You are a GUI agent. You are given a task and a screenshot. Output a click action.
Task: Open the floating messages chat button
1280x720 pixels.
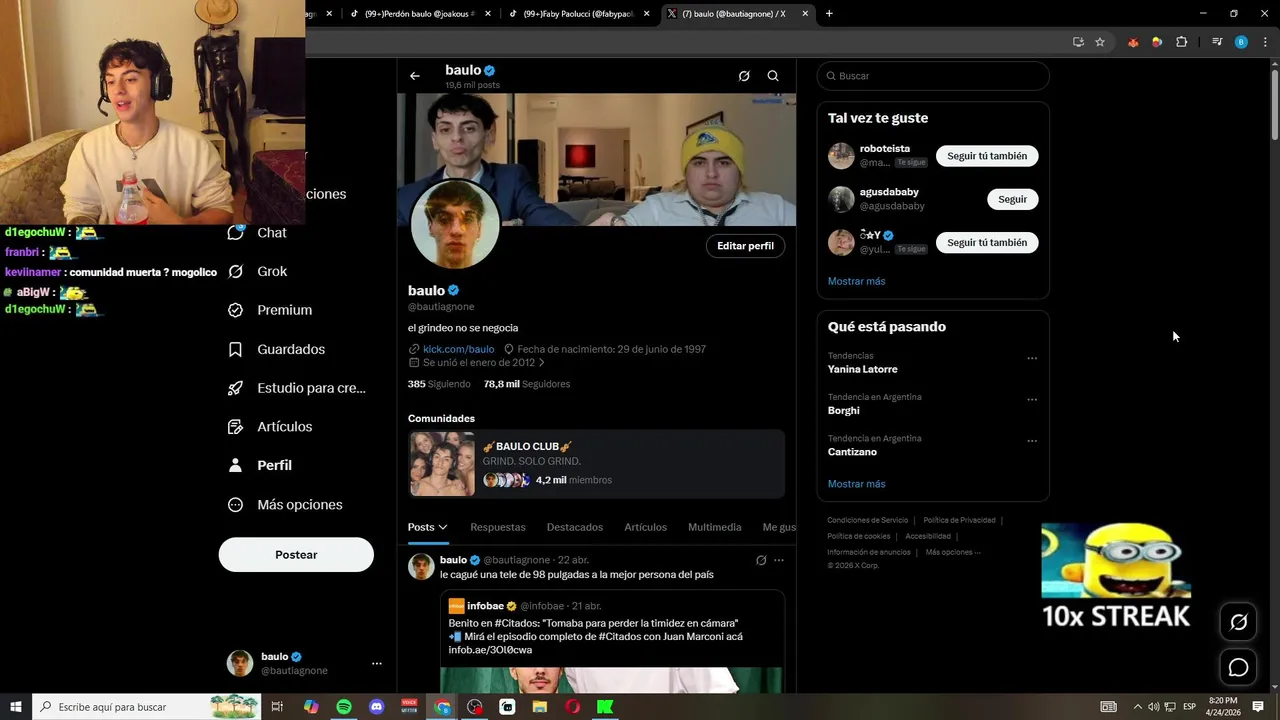click(x=1238, y=667)
